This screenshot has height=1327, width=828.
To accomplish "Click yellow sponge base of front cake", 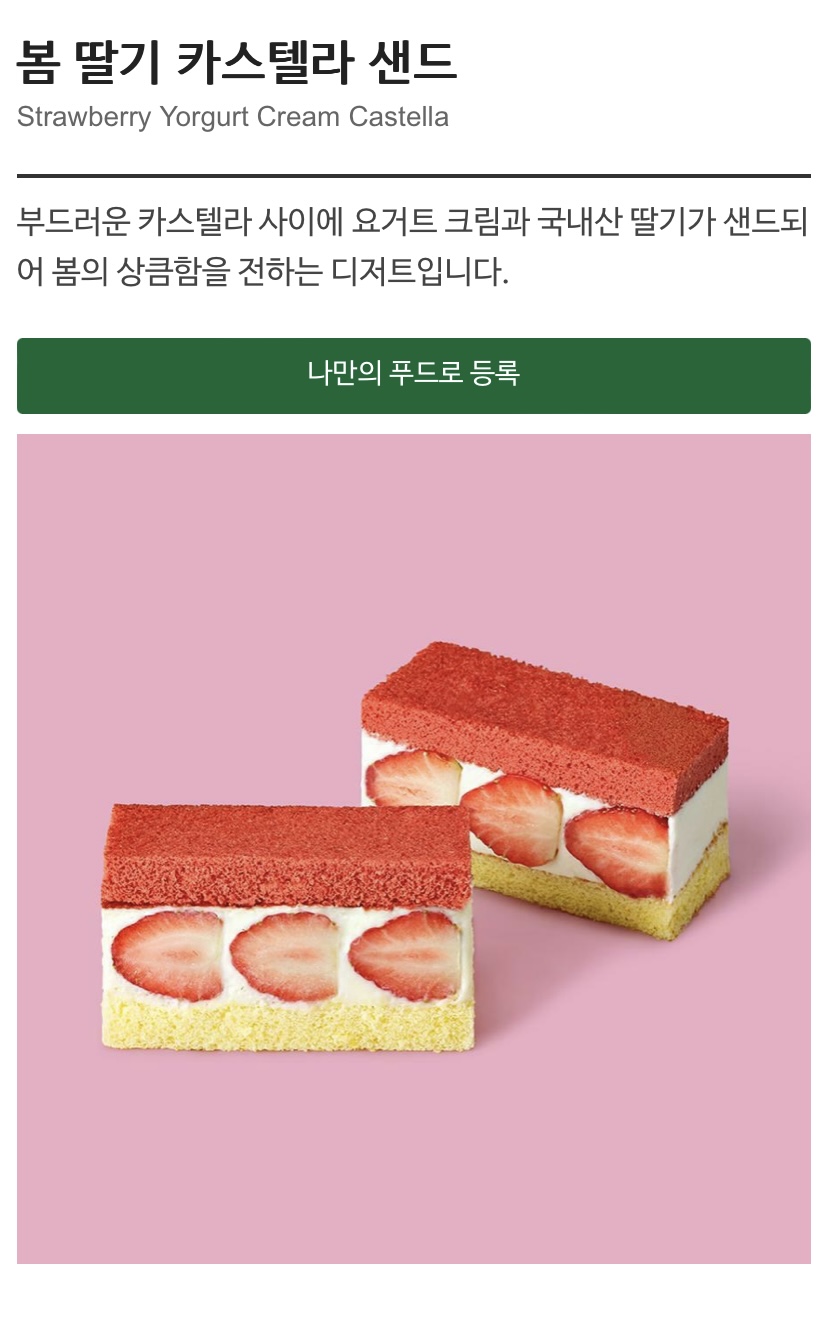I will point(288,1020).
